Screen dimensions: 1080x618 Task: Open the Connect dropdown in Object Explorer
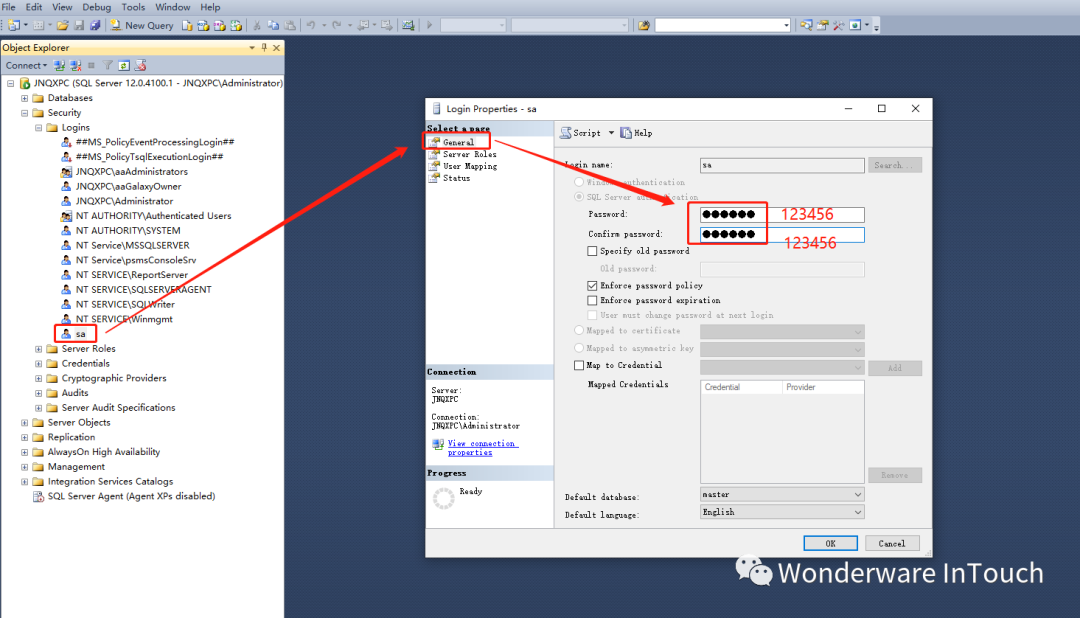pos(26,65)
